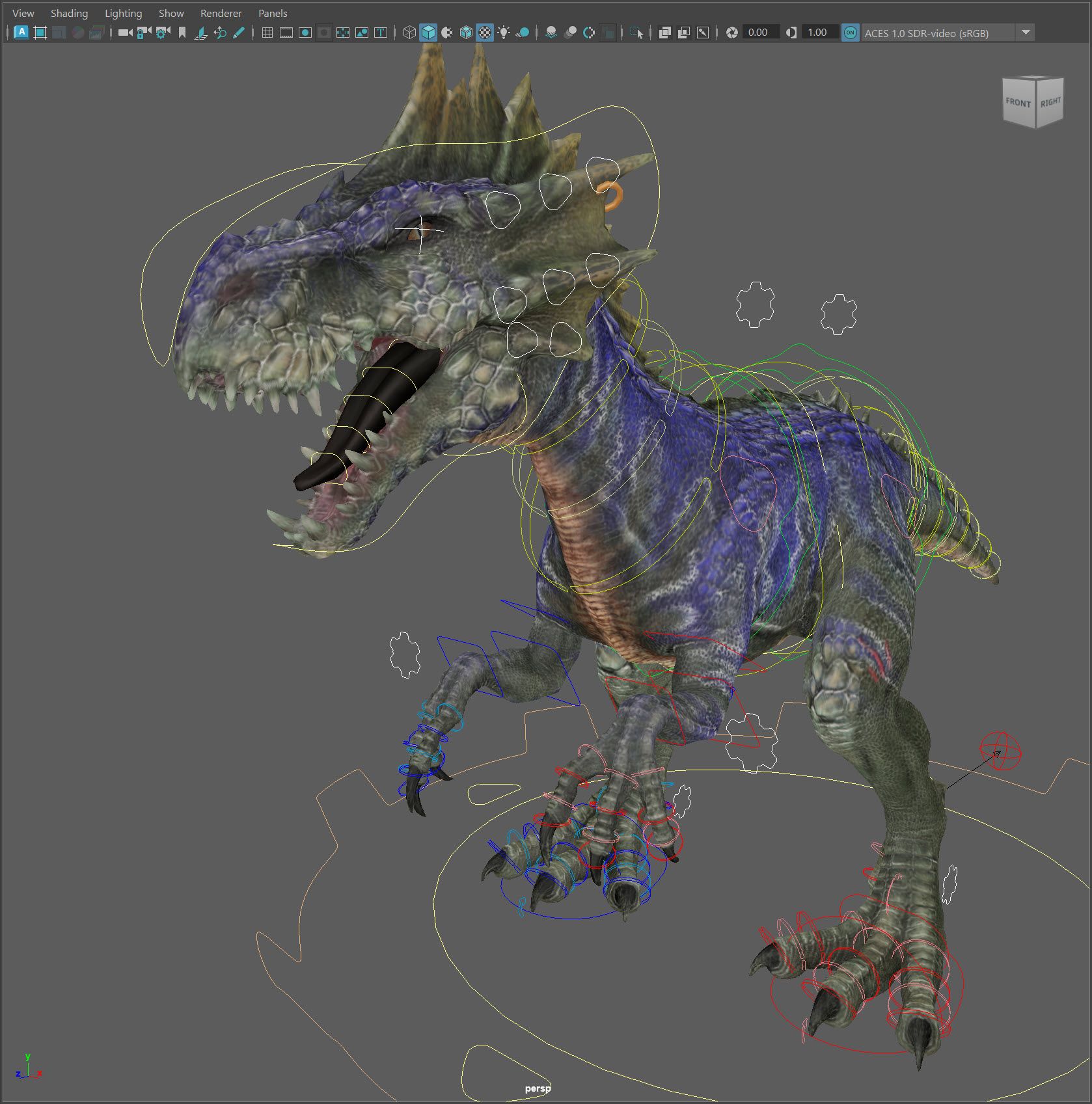The width and height of the screenshot is (1092, 1104).
Task: Toggle Multisample Anti-aliasing icon
Action: (x=589, y=32)
